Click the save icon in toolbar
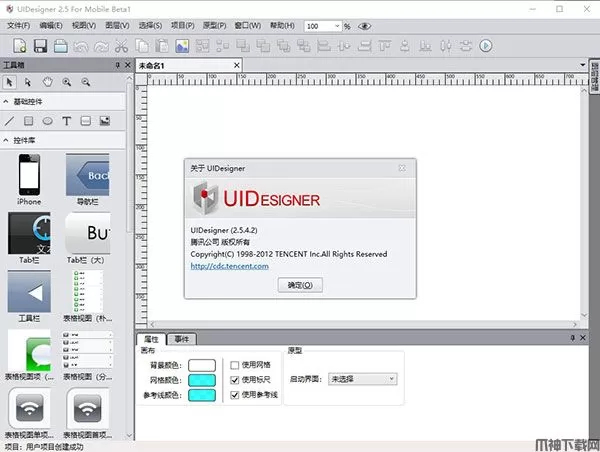This screenshot has width=600, height=452. click(41, 45)
